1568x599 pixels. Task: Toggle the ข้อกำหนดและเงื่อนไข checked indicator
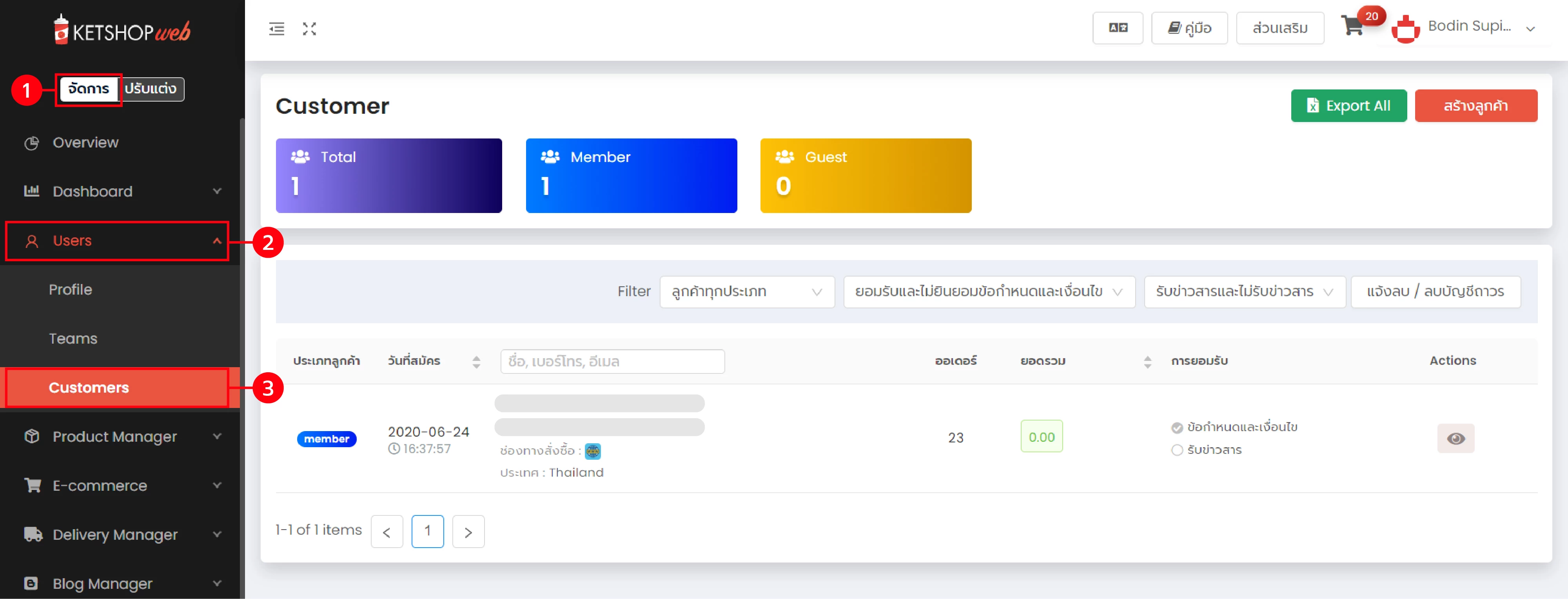pos(1177,427)
